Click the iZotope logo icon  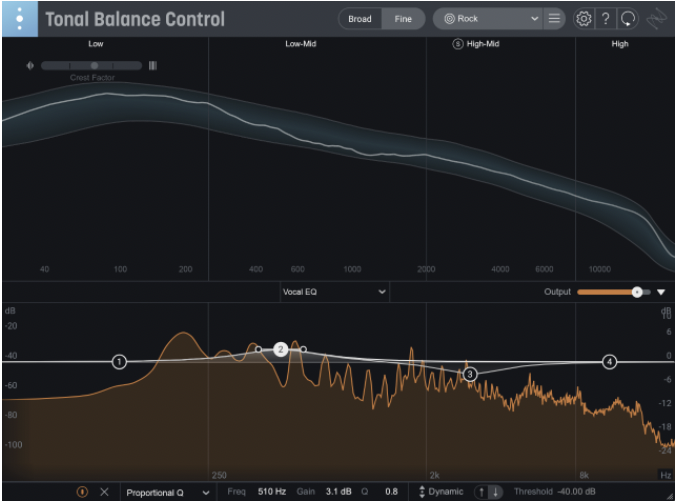(x=656, y=19)
